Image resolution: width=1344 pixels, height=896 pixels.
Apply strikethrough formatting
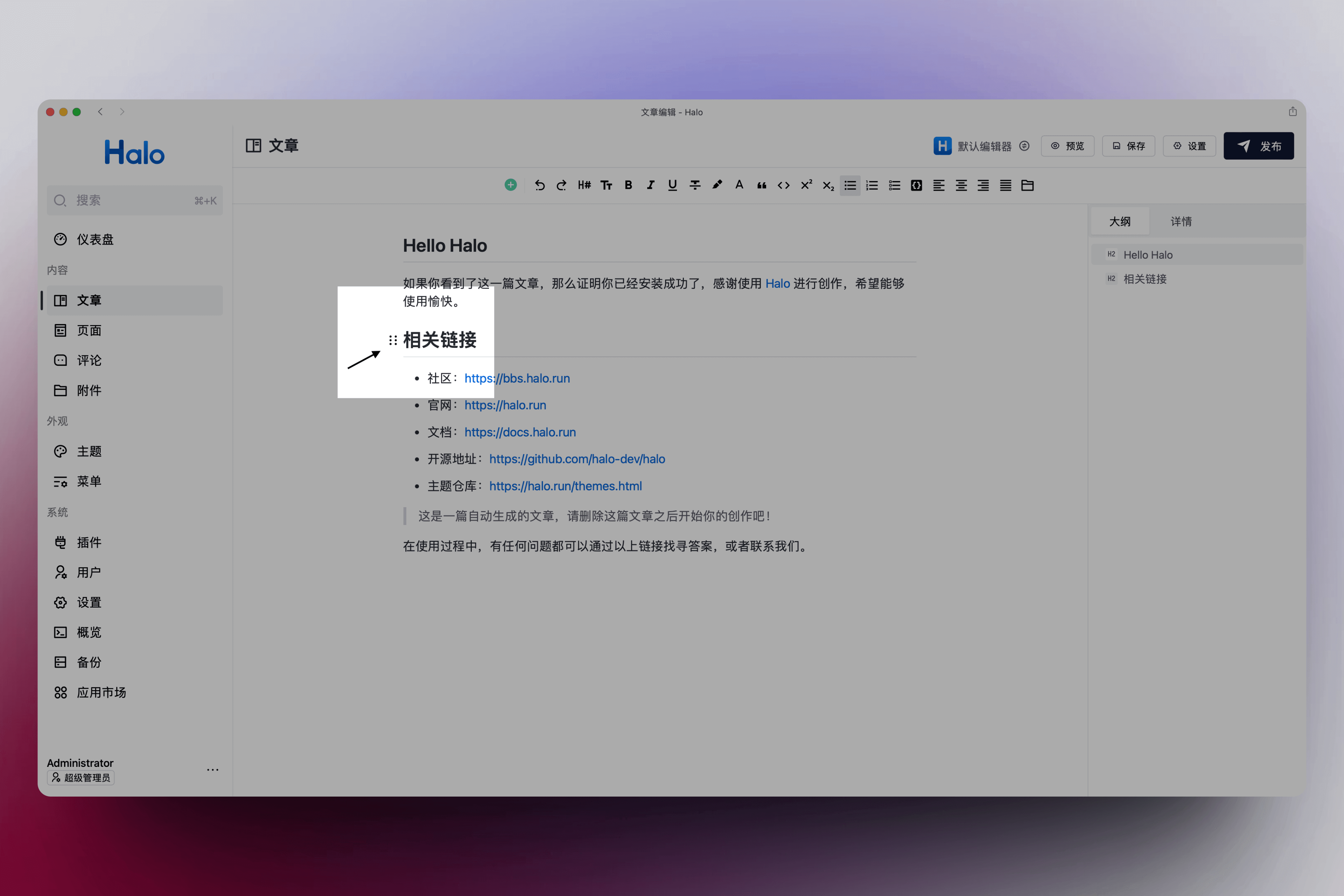(x=695, y=185)
